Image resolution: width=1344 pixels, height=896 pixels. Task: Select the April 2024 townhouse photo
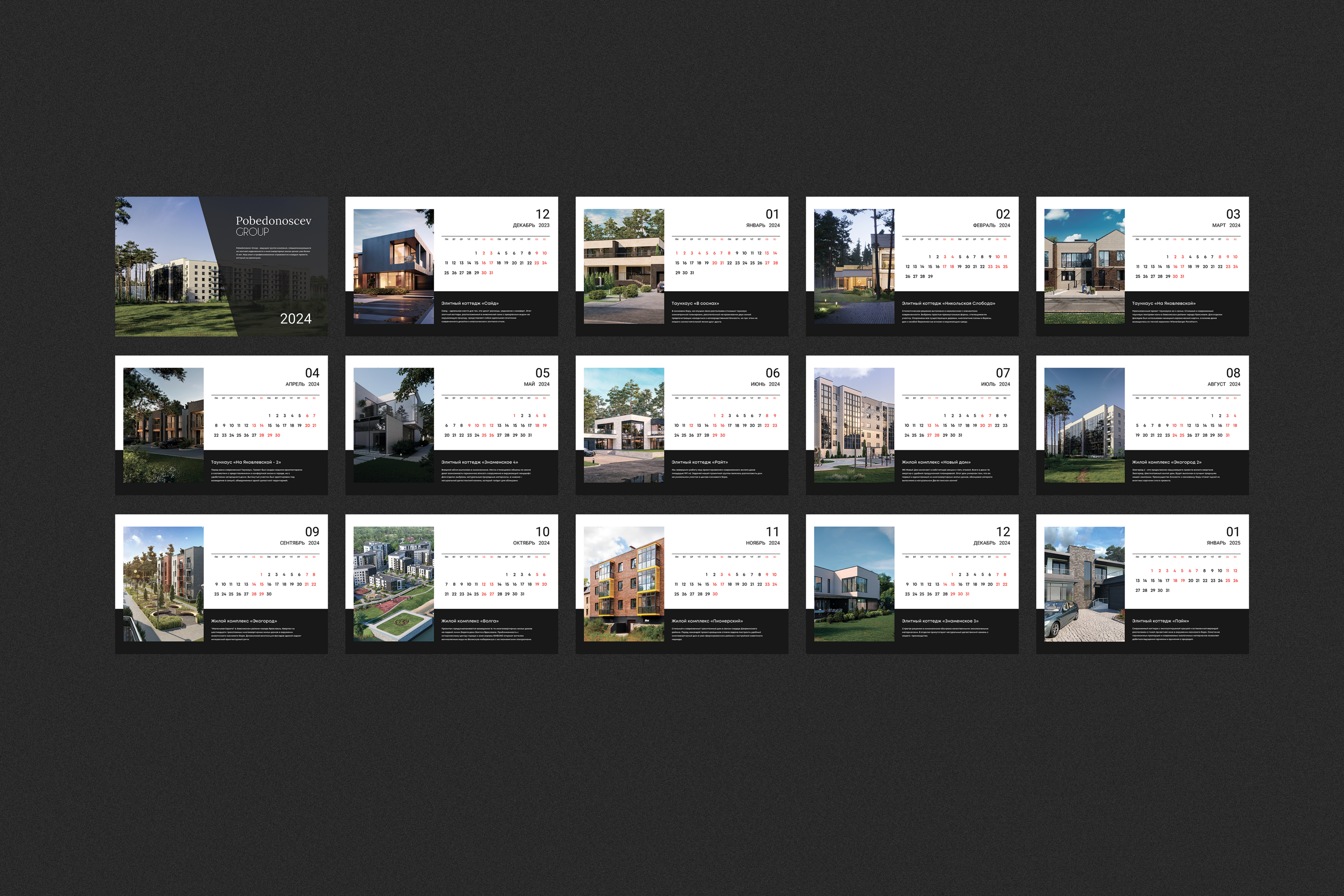coord(163,425)
